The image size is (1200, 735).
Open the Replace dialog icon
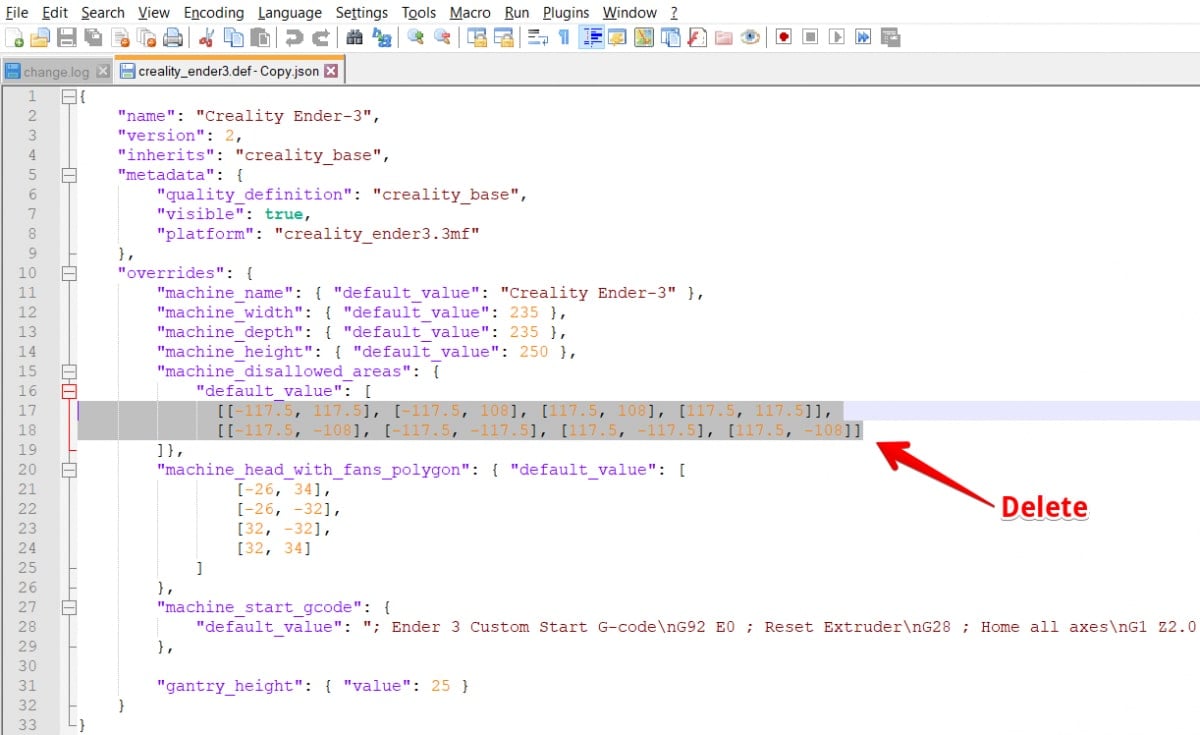[x=381, y=38]
